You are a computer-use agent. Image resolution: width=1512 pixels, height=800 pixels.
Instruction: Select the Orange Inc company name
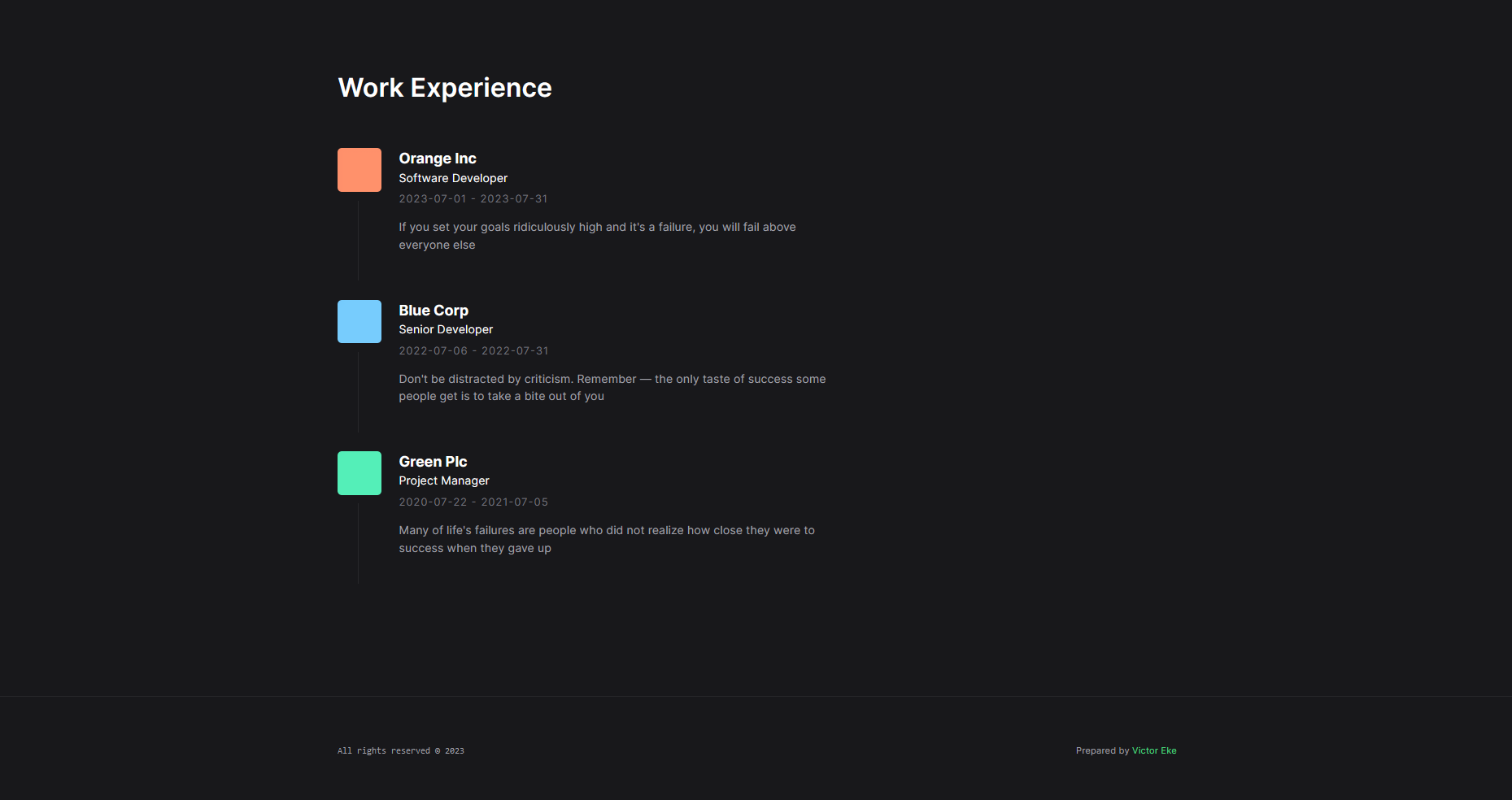[438, 159]
